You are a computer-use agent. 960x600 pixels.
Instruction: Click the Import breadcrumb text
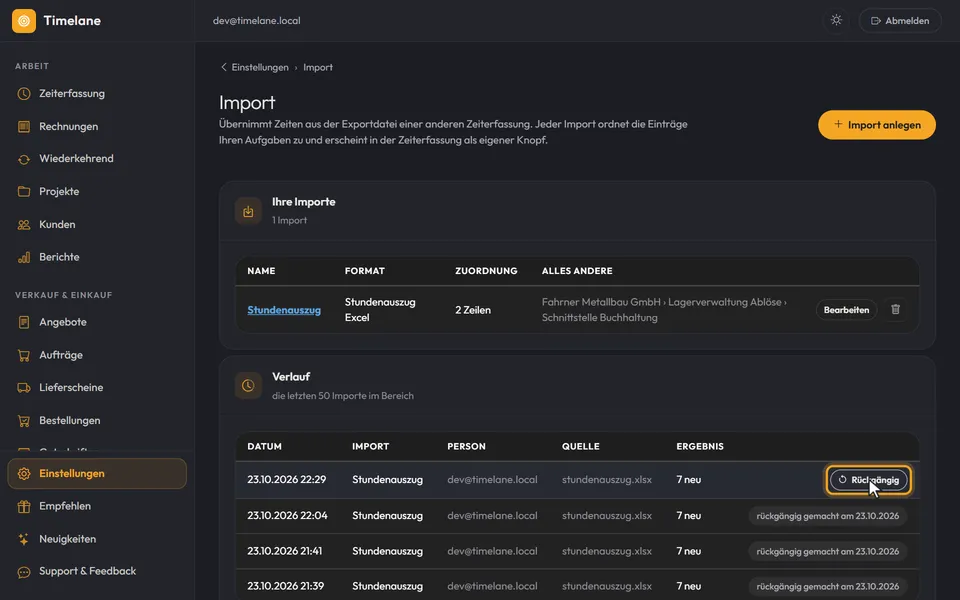pyautogui.click(x=318, y=67)
